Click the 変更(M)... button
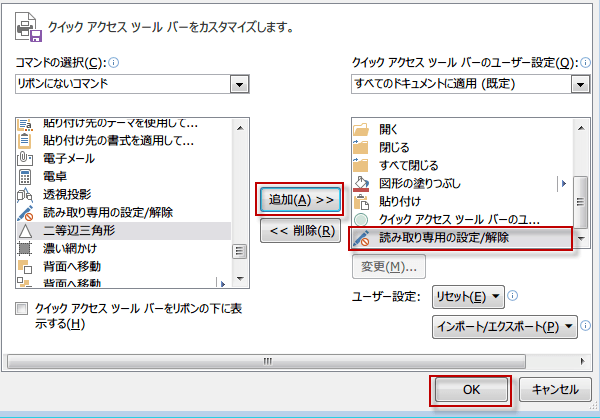Screen dimensions: 600x418 [x=389, y=267]
